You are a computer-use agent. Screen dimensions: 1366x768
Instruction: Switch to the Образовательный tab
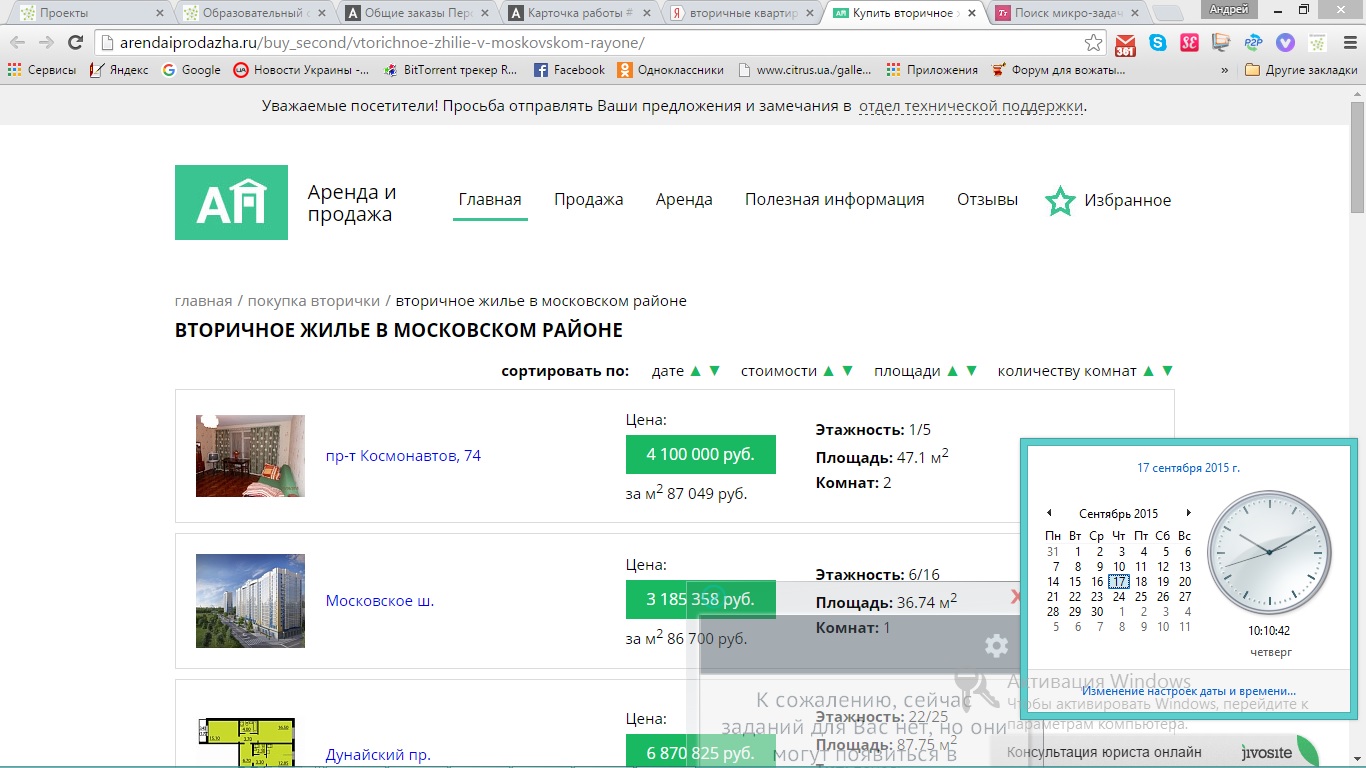[254, 13]
